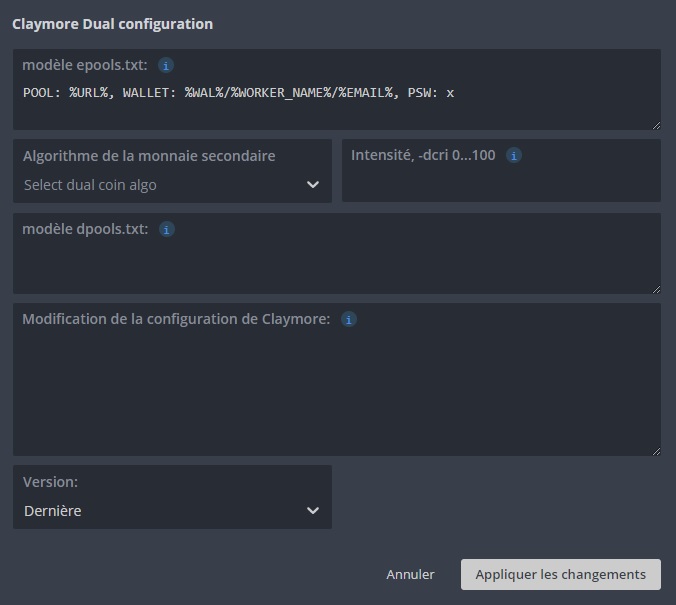The height and width of the screenshot is (605, 676).
Task: Show info for Intensité -dcri field
Action: (514, 155)
